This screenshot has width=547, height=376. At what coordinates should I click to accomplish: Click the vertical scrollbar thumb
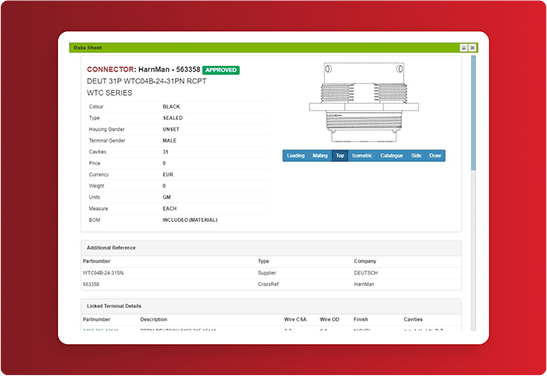pos(473,113)
